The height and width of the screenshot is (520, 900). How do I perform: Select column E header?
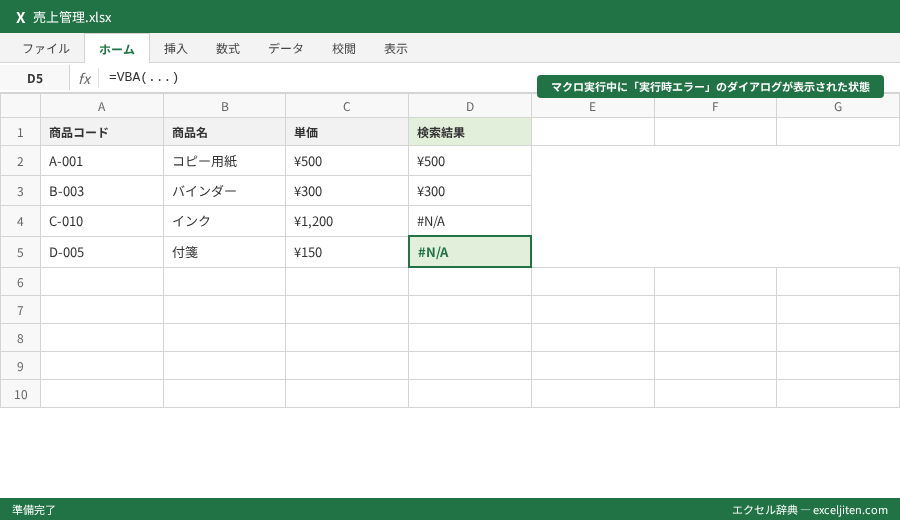click(592, 106)
